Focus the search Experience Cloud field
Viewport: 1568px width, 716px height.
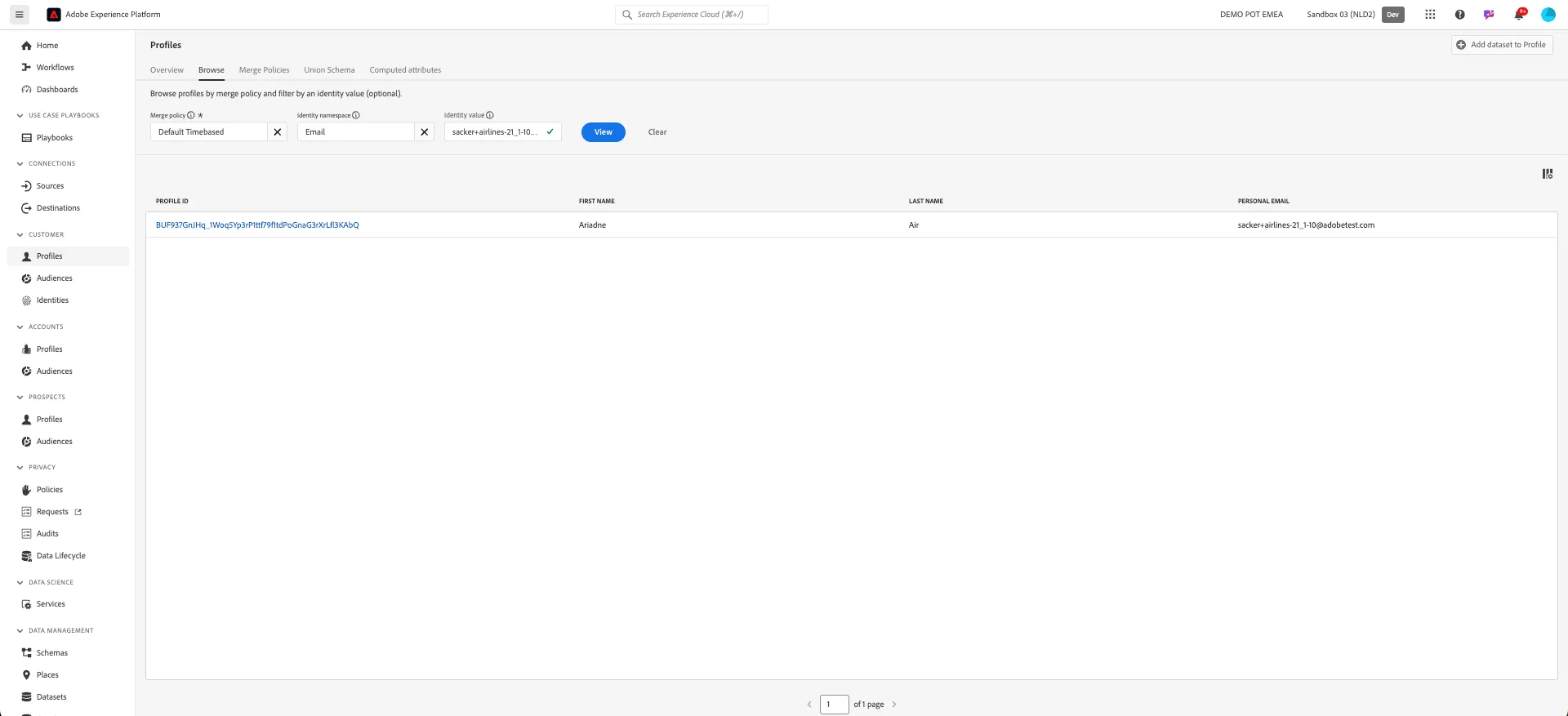tap(692, 15)
